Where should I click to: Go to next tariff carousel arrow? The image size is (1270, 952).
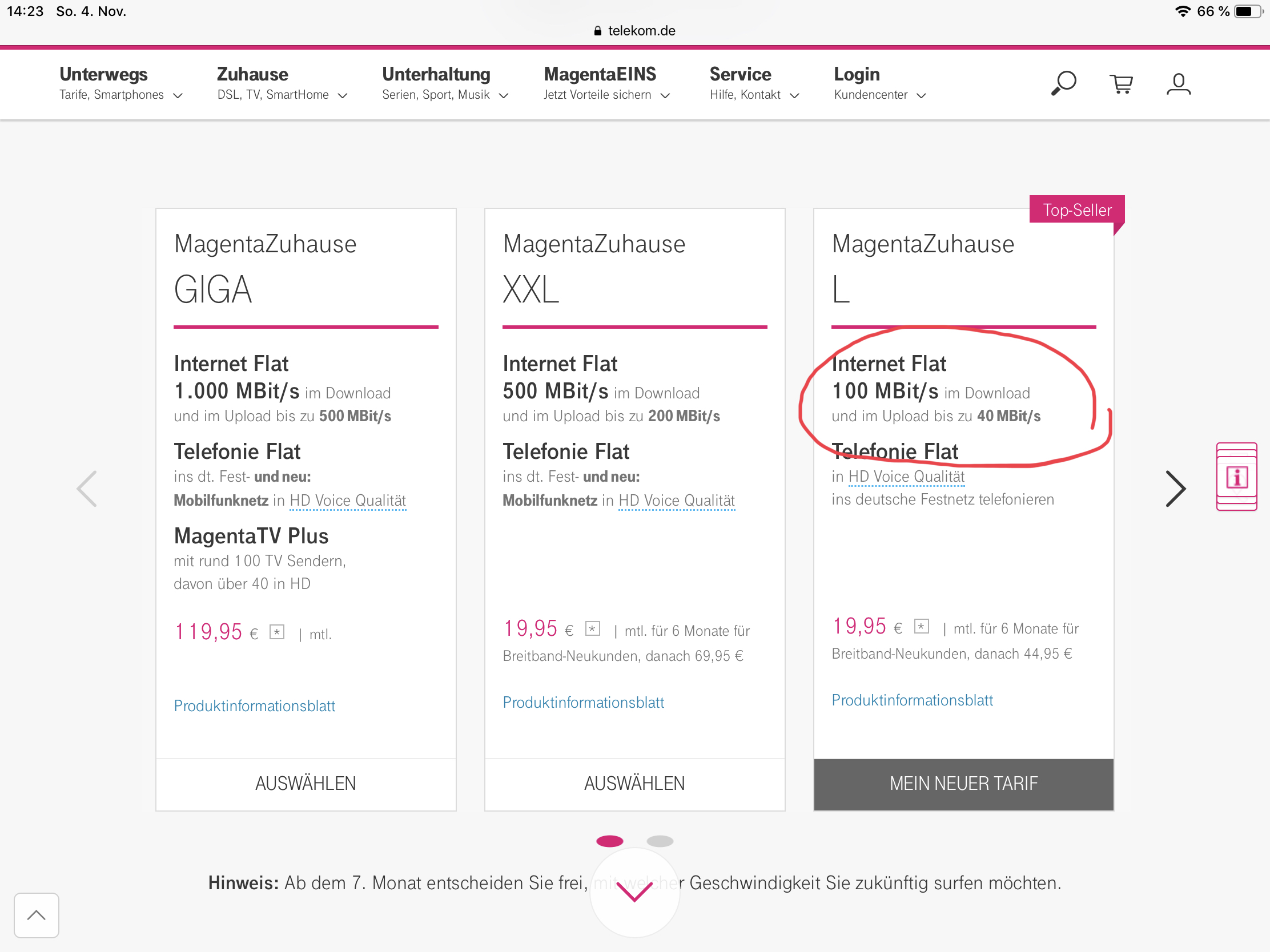click(1175, 489)
